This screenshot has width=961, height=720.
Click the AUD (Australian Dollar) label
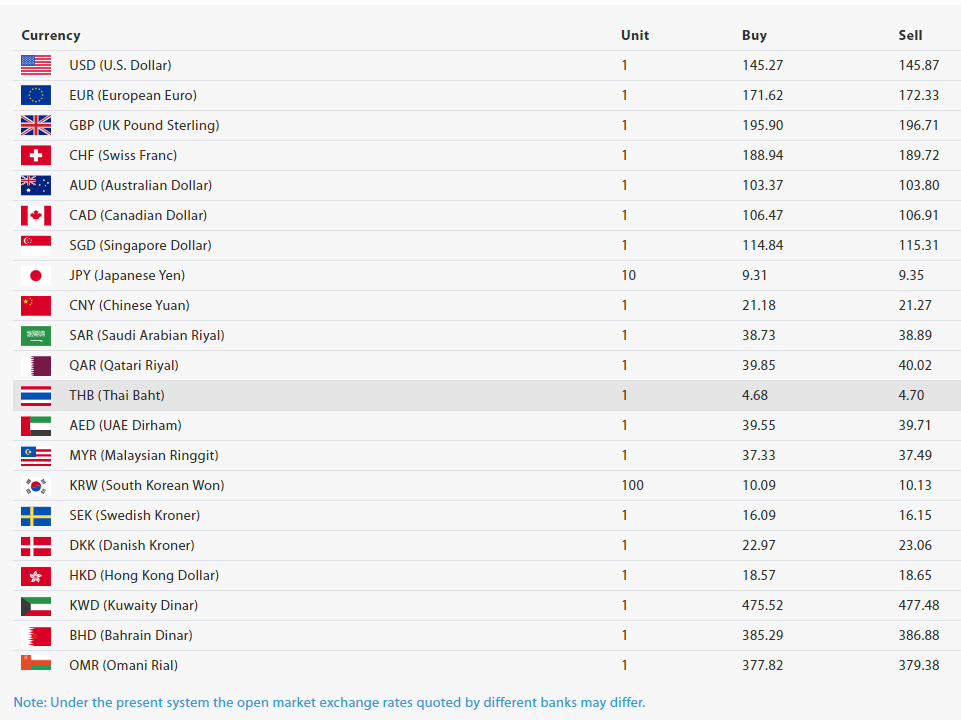pos(140,185)
